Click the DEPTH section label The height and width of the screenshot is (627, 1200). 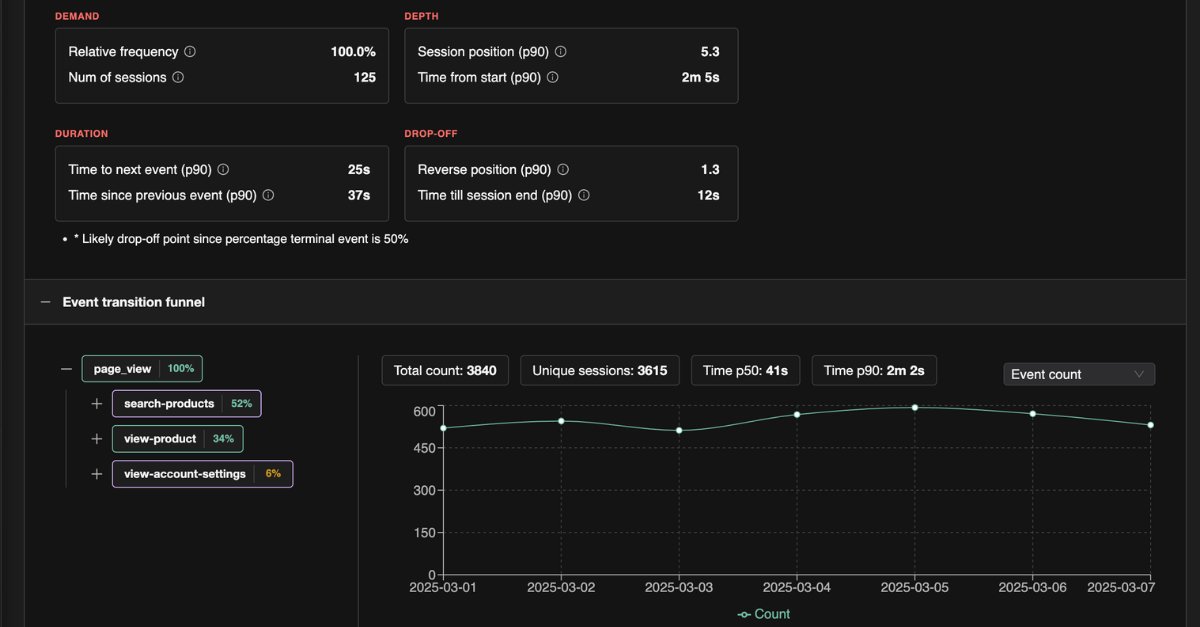click(421, 17)
